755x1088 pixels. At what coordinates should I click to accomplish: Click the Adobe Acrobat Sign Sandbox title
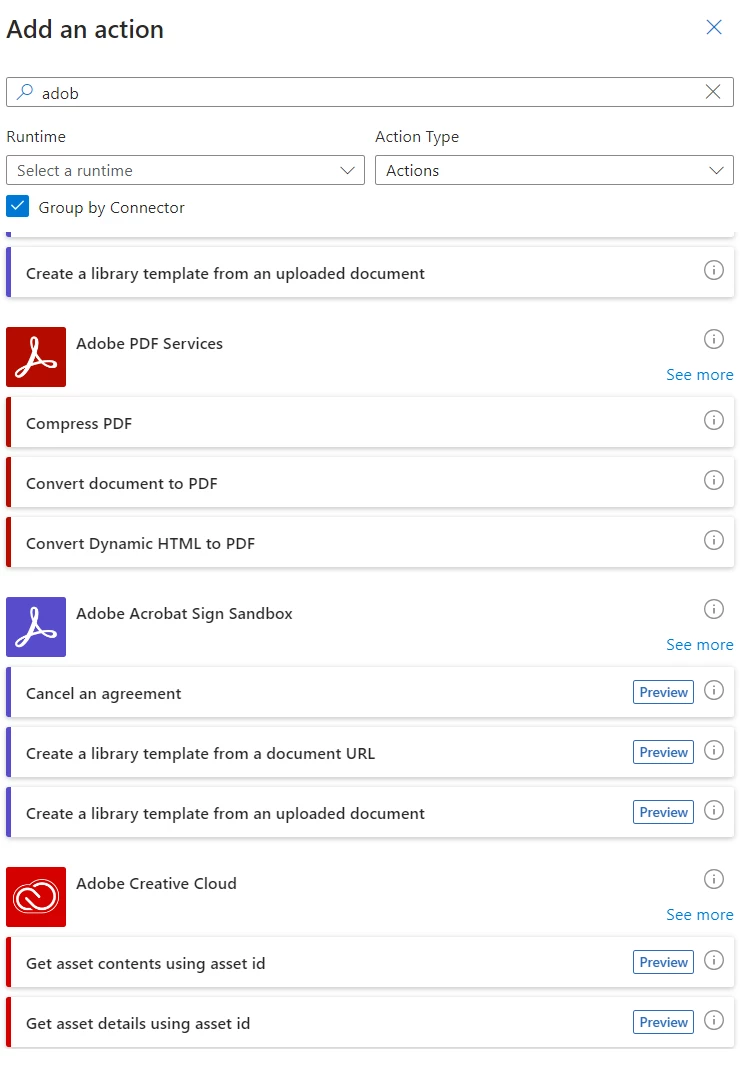(x=184, y=613)
